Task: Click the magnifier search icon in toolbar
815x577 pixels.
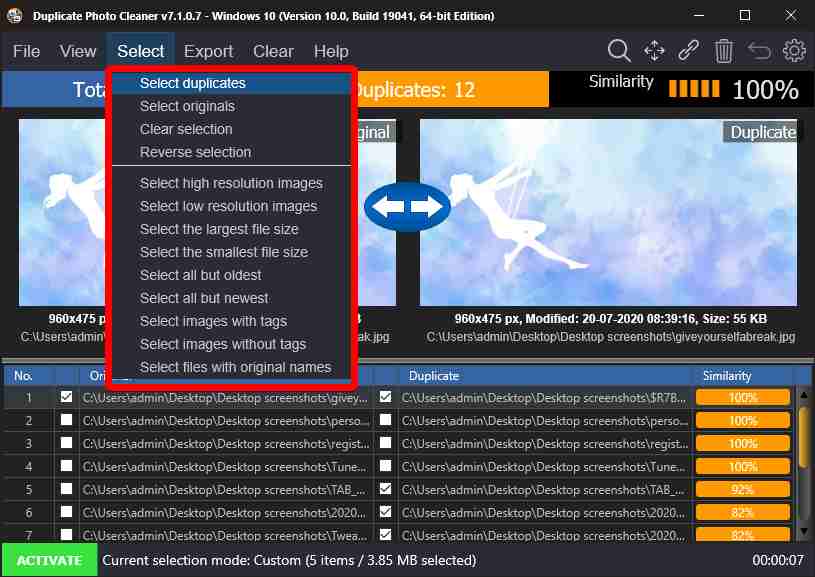Action: pos(619,51)
